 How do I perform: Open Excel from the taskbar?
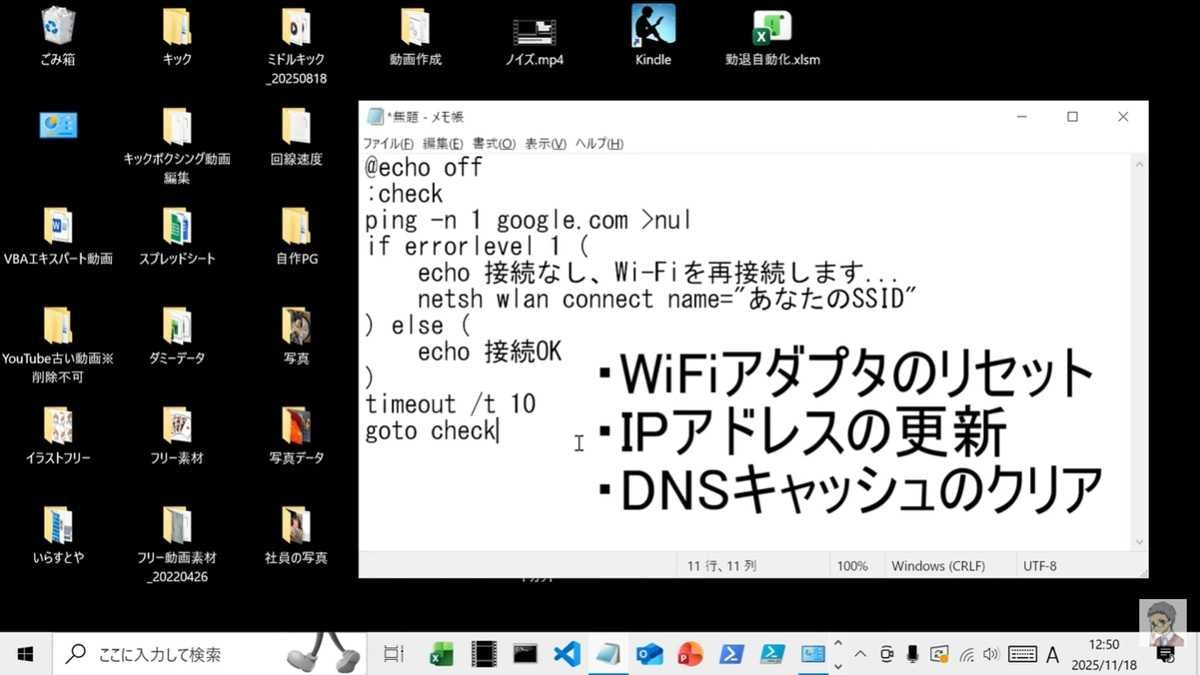(441, 655)
